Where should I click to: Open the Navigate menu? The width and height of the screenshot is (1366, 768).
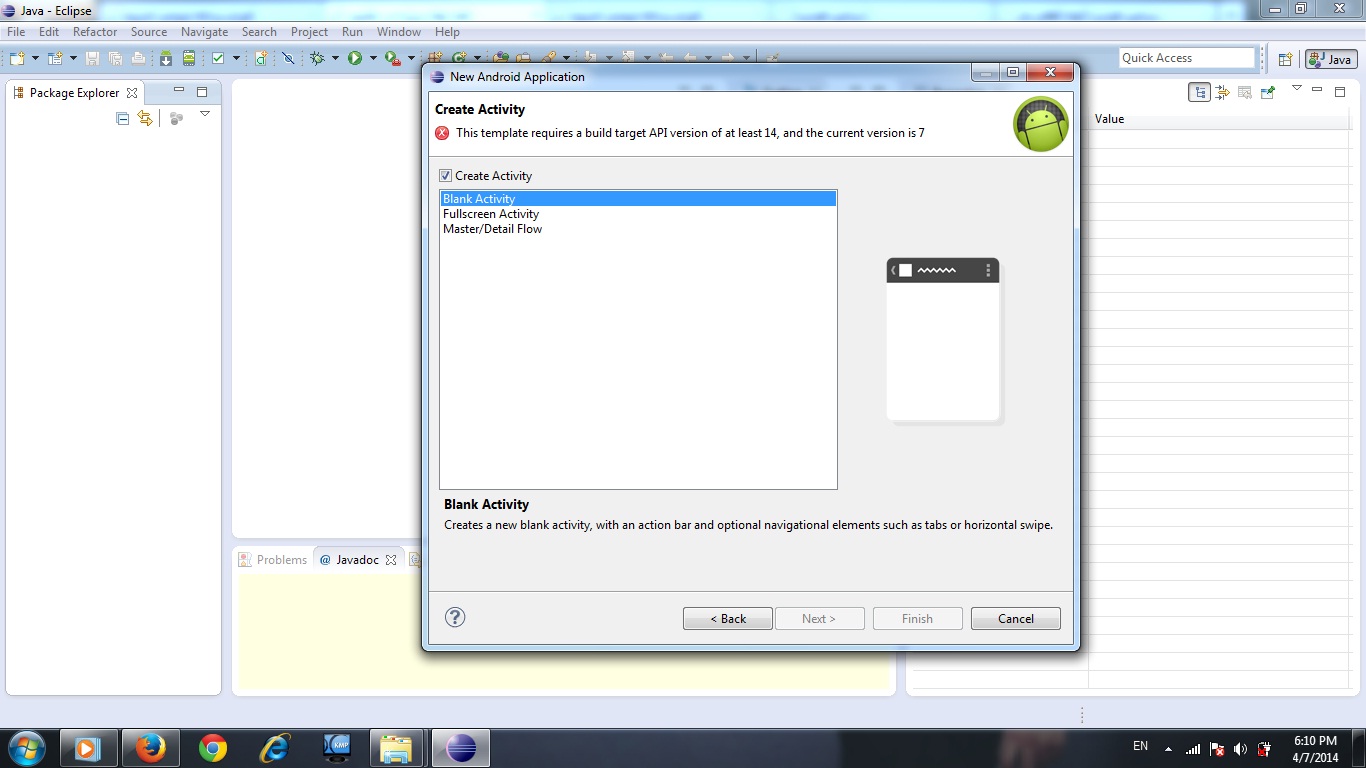[x=205, y=32]
